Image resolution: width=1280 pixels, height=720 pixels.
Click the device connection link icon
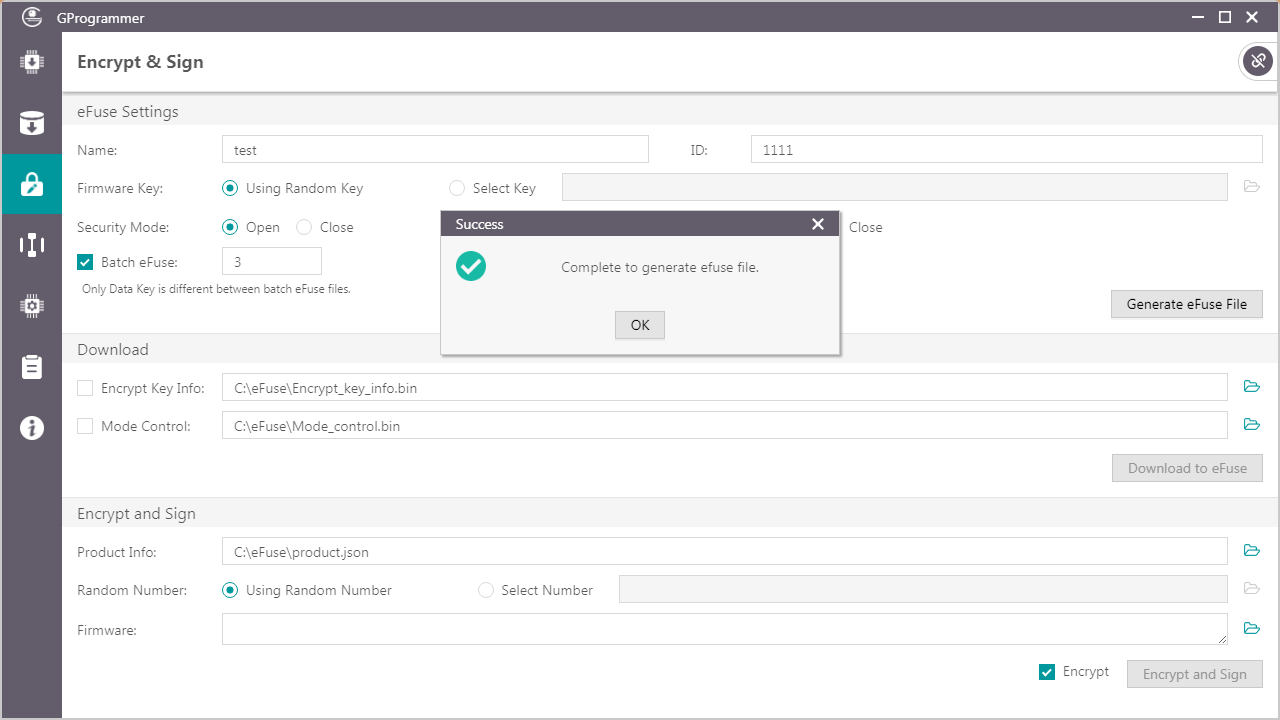[x=1257, y=61]
